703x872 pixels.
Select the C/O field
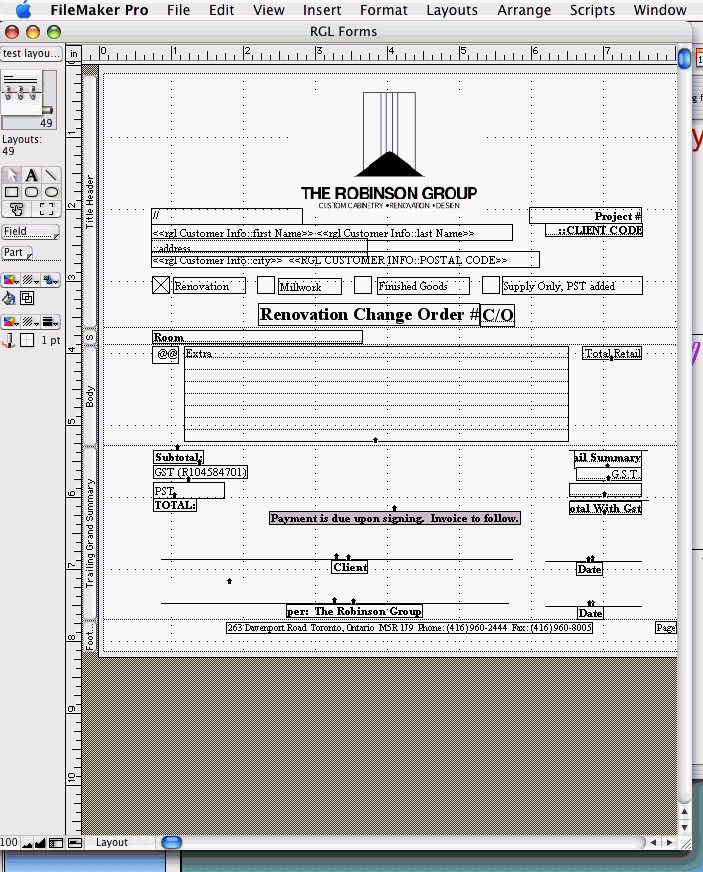coord(497,315)
